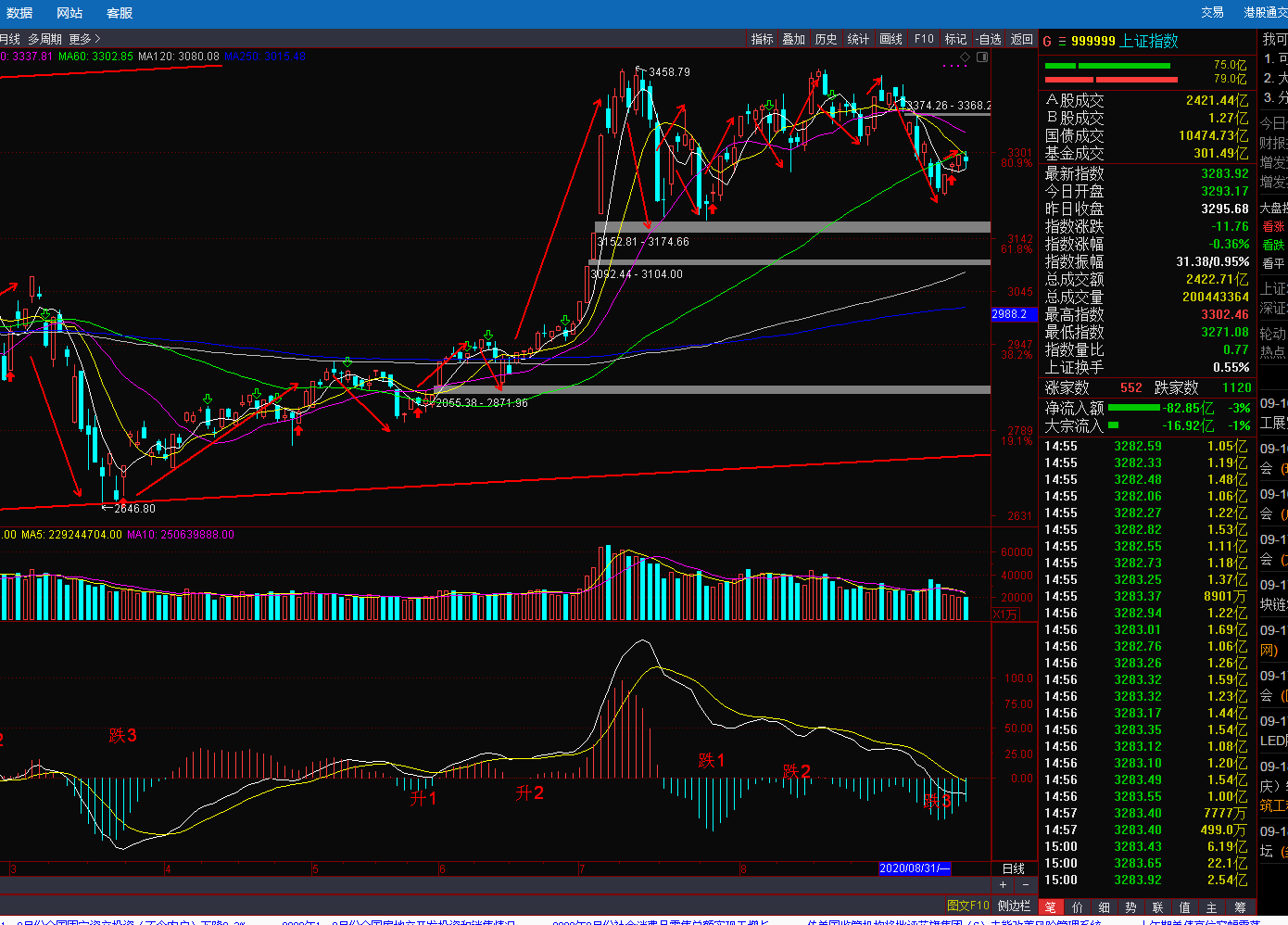
Task: Open the 数据 menu
Action: click(x=19, y=13)
